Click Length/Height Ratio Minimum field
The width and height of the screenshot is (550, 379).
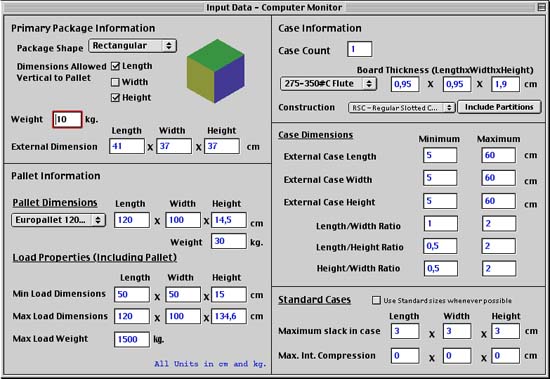coord(440,246)
